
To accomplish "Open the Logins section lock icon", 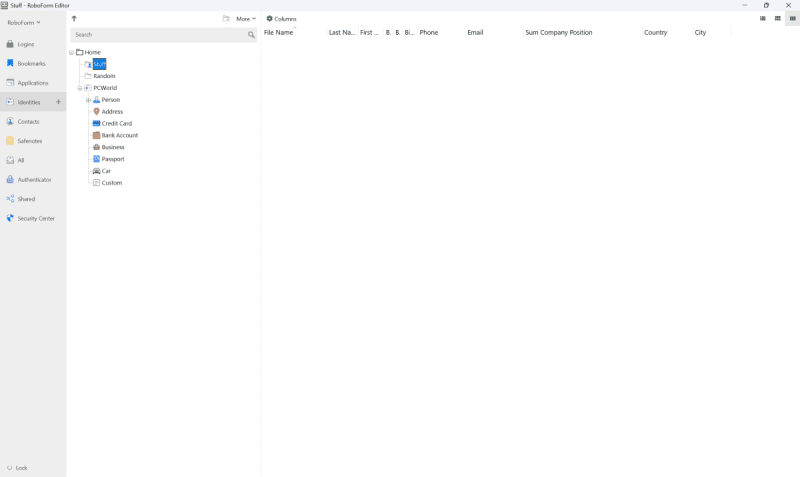I will click(10, 44).
